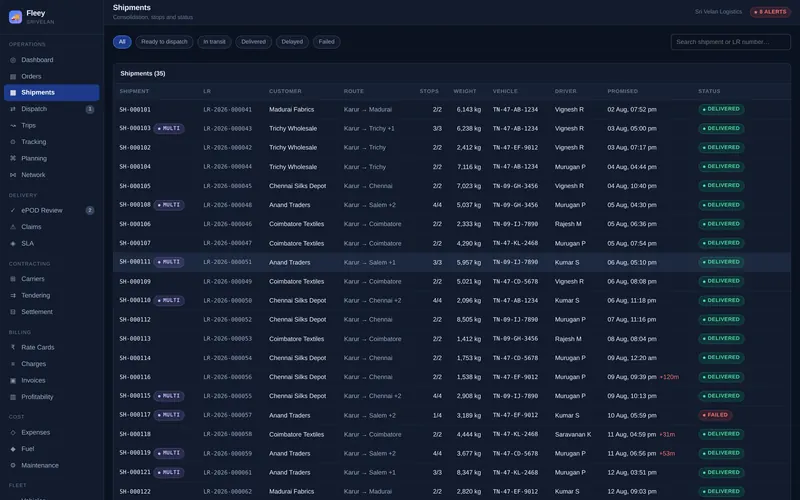Click the Network sidebar icon
Screen dimensions: 800x500
pyautogui.click(x=13, y=175)
